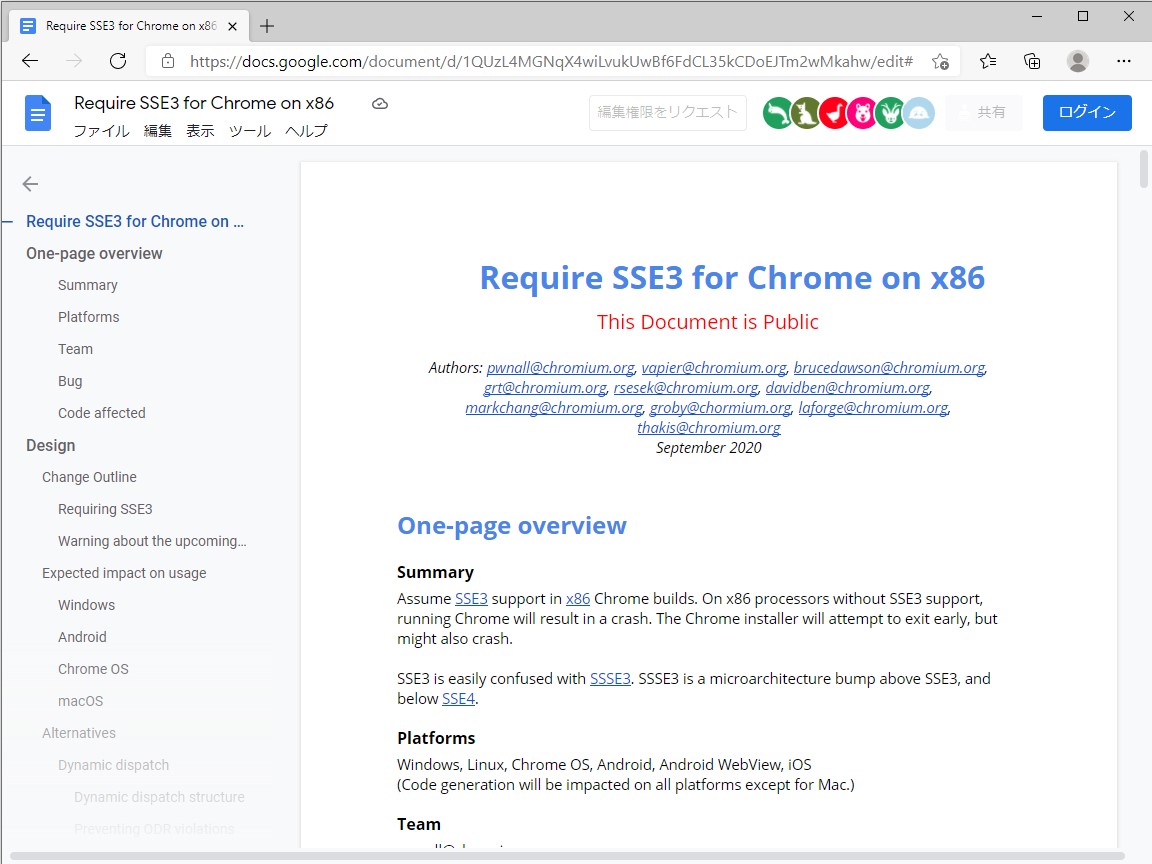Viewport: 1152px width, 864px height.
Task: Open the Google Docs home icon
Action: click(37, 113)
